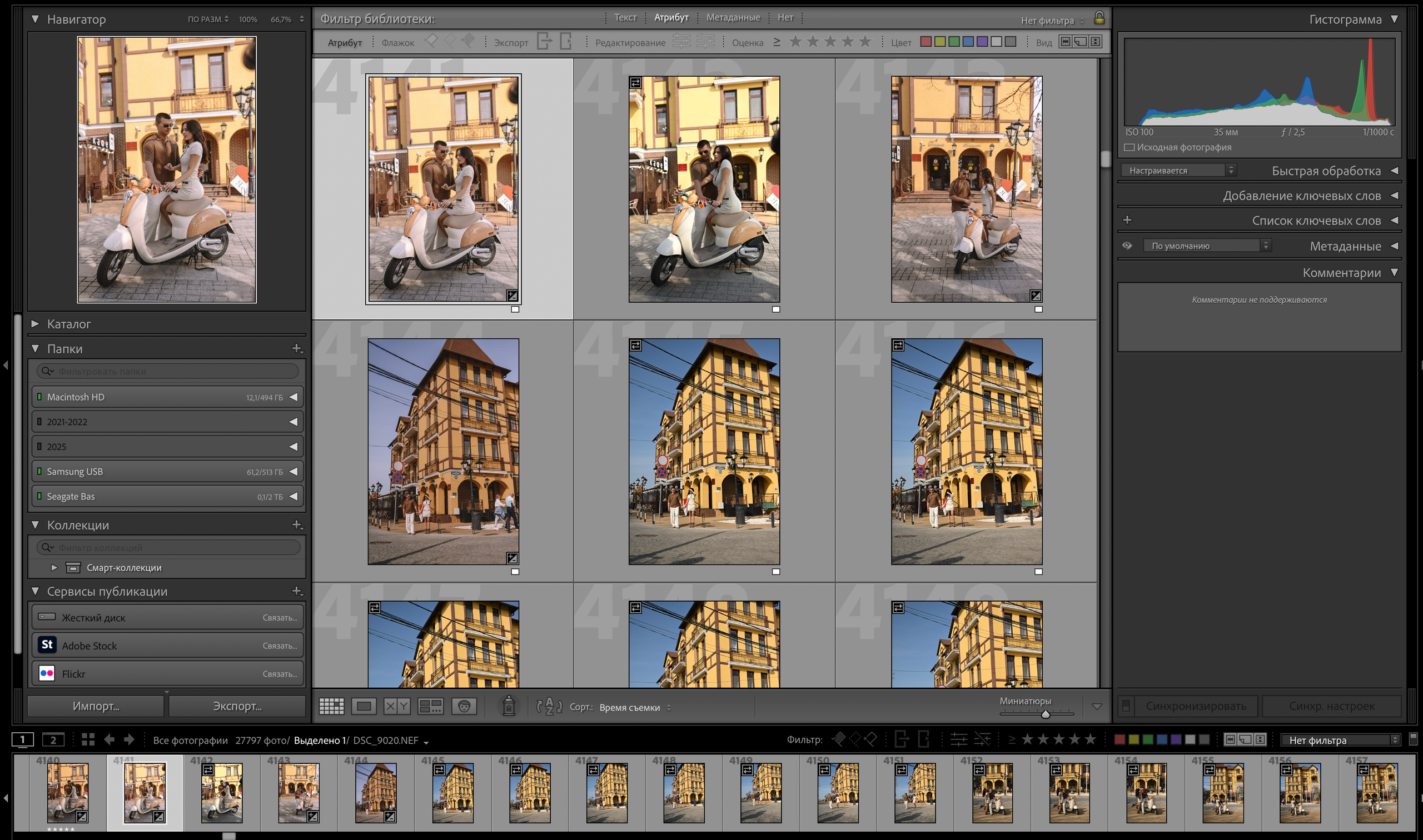Open People face-detection view icon
This screenshot has width=1423, height=840.
coord(464,706)
